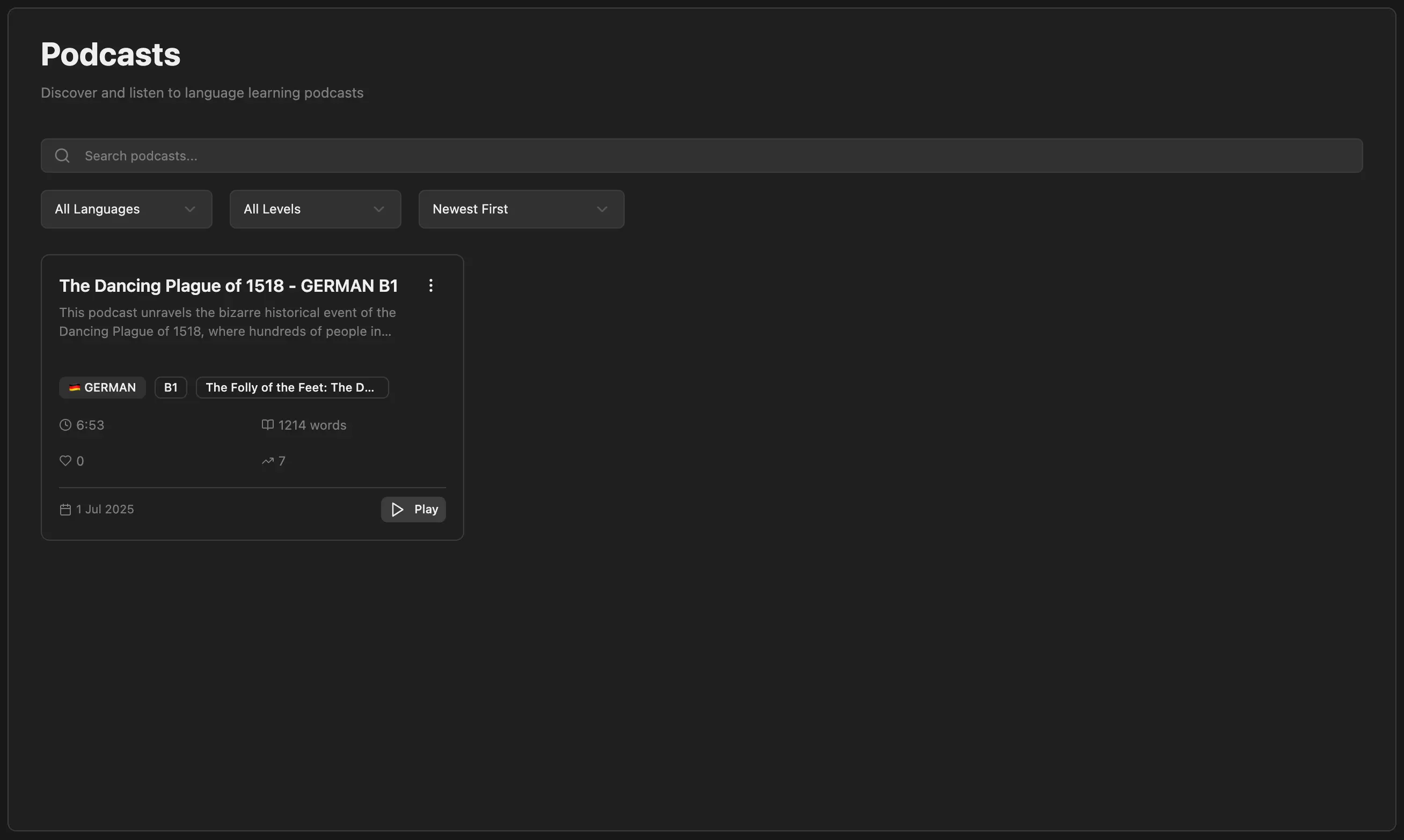
Task: Click the calendar date icon
Action: click(x=65, y=510)
